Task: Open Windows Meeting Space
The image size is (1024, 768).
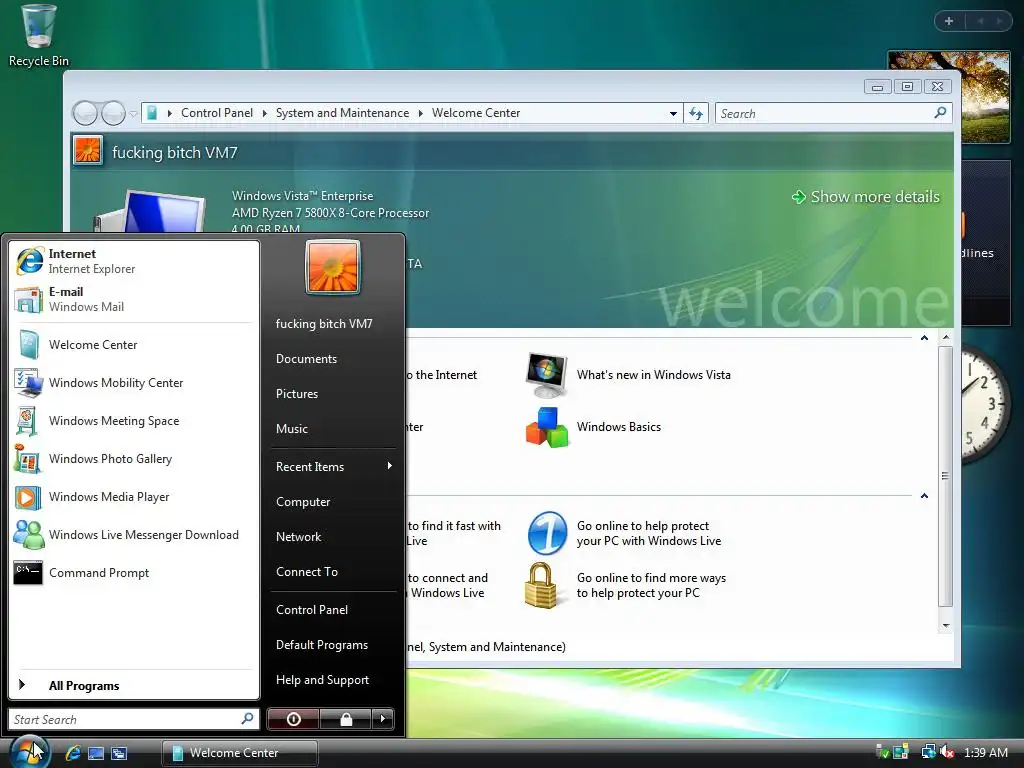Action: click(134, 421)
